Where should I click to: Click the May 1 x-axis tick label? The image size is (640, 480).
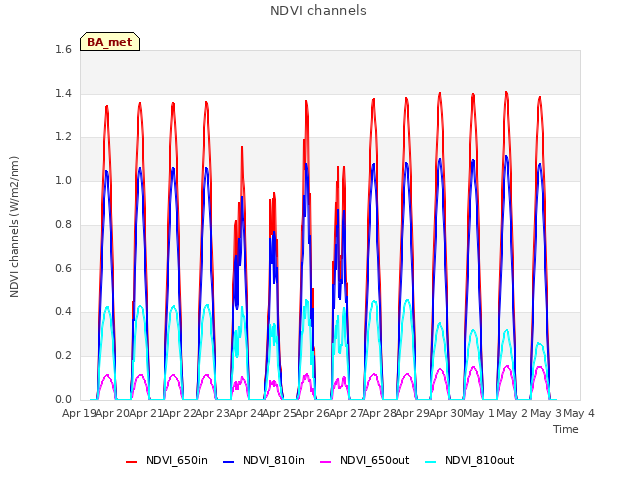(x=479, y=413)
